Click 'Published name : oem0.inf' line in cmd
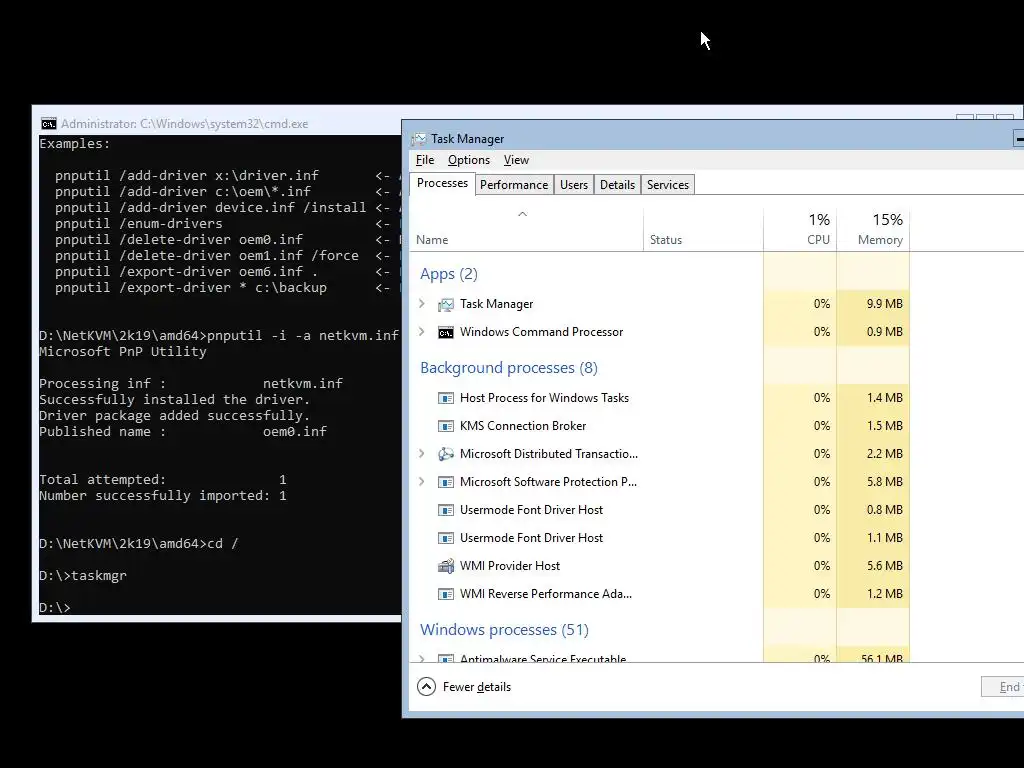1024x768 pixels. click(x=183, y=432)
